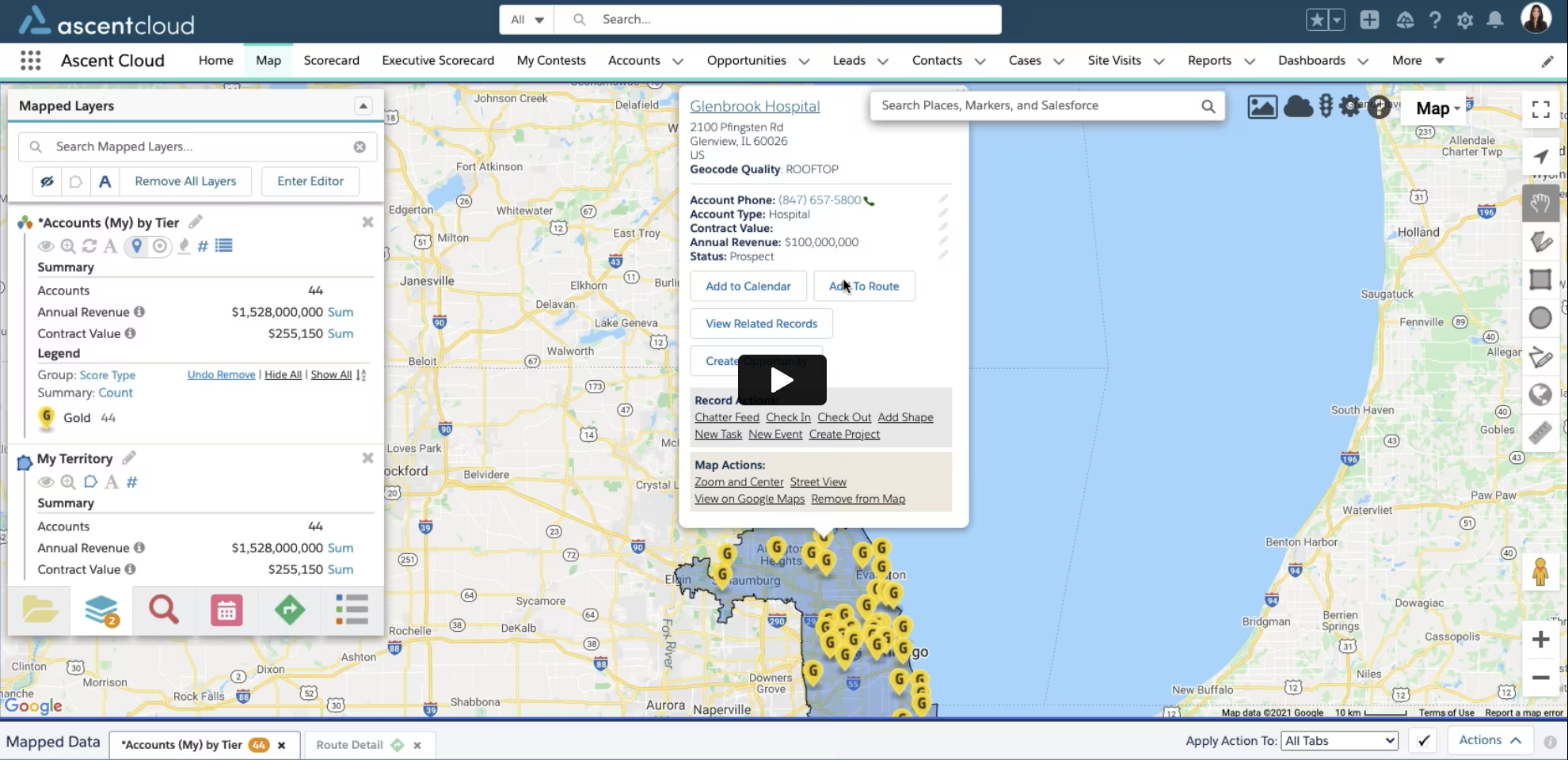Click the Remove All Layers button
The width and height of the screenshot is (1568, 760).
(185, 181)
